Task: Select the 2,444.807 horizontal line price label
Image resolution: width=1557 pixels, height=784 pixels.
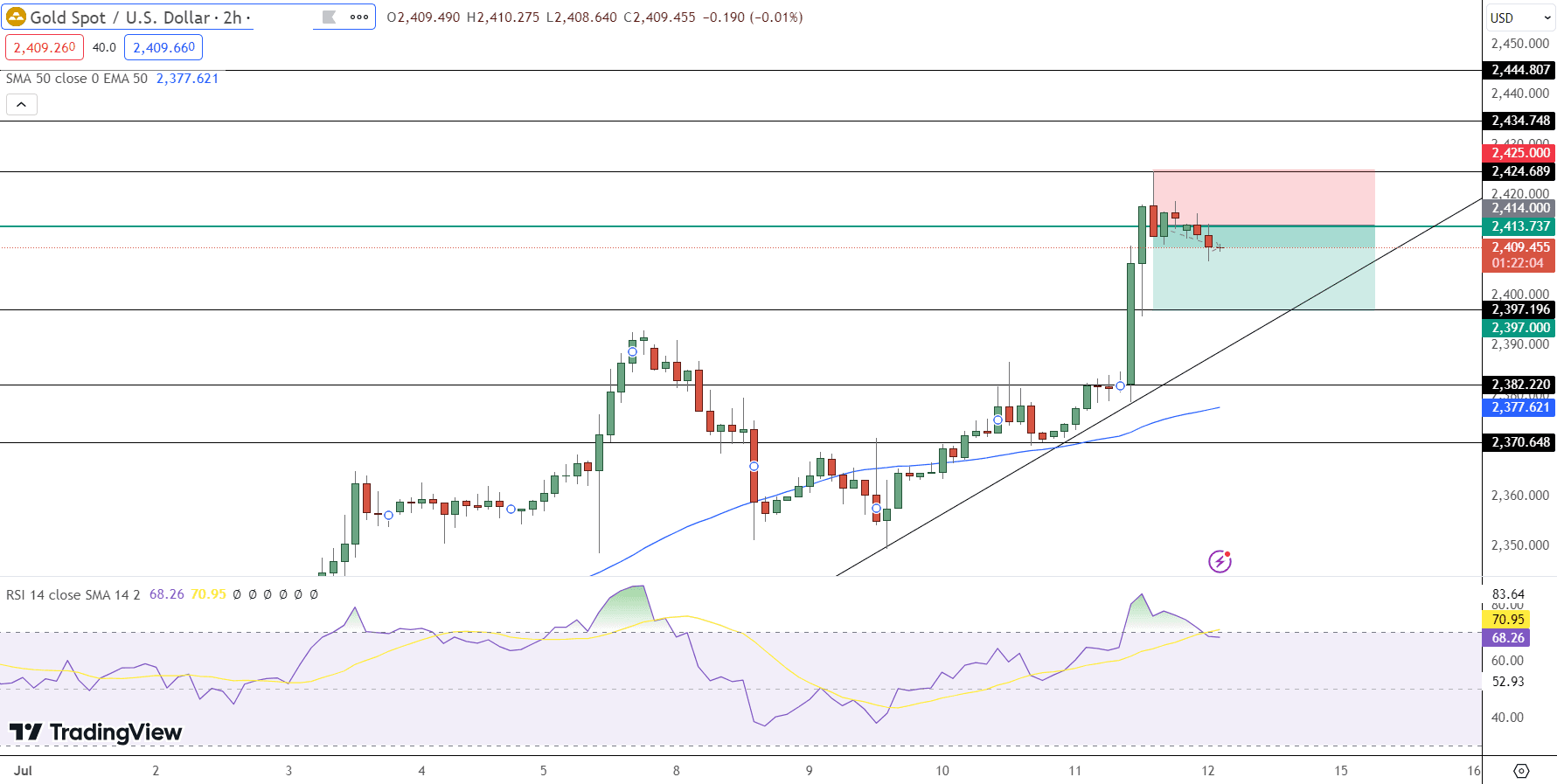Action: point(1520,70)
